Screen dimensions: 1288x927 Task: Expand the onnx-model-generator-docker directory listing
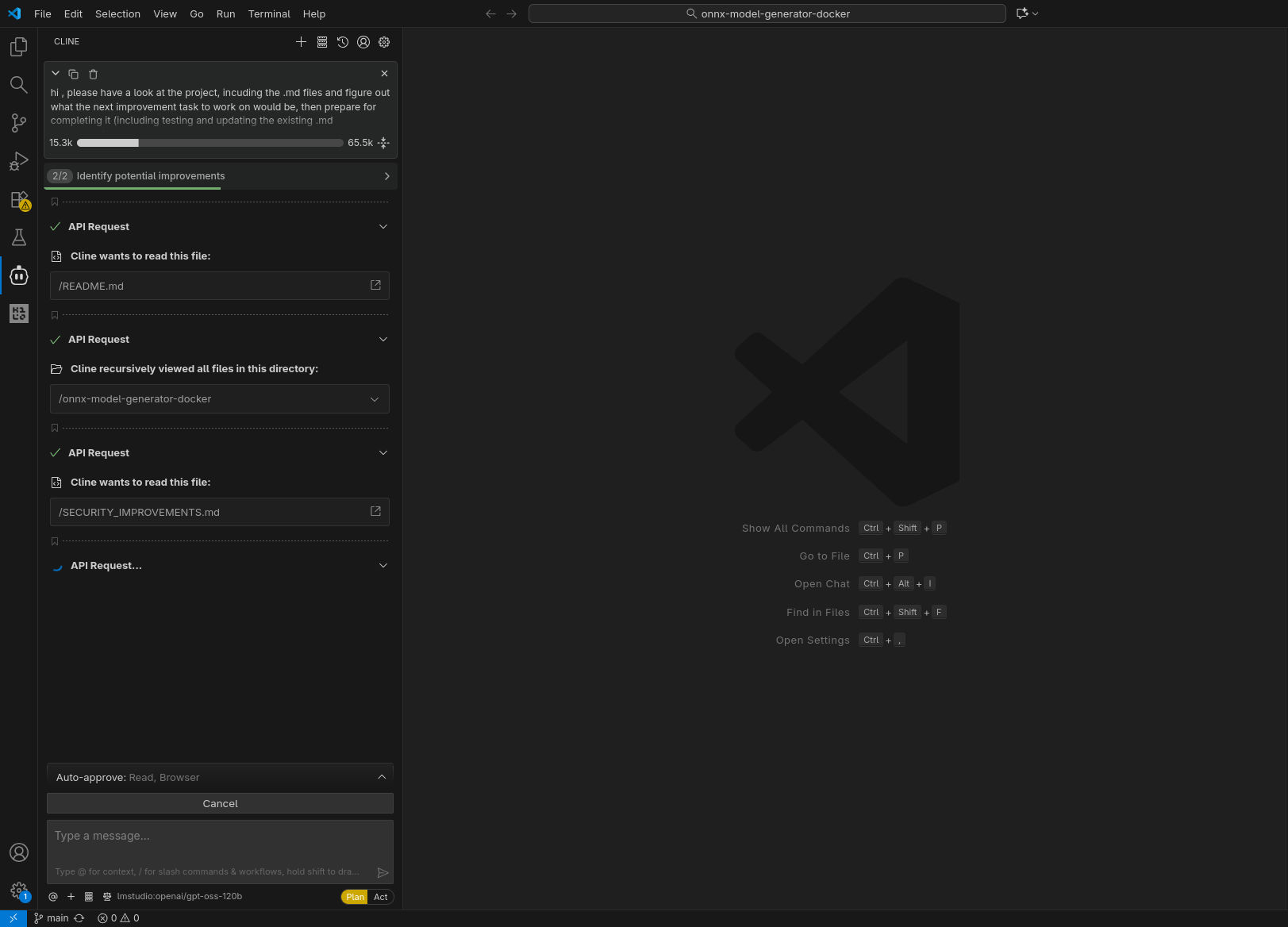(x=375, y=399)
